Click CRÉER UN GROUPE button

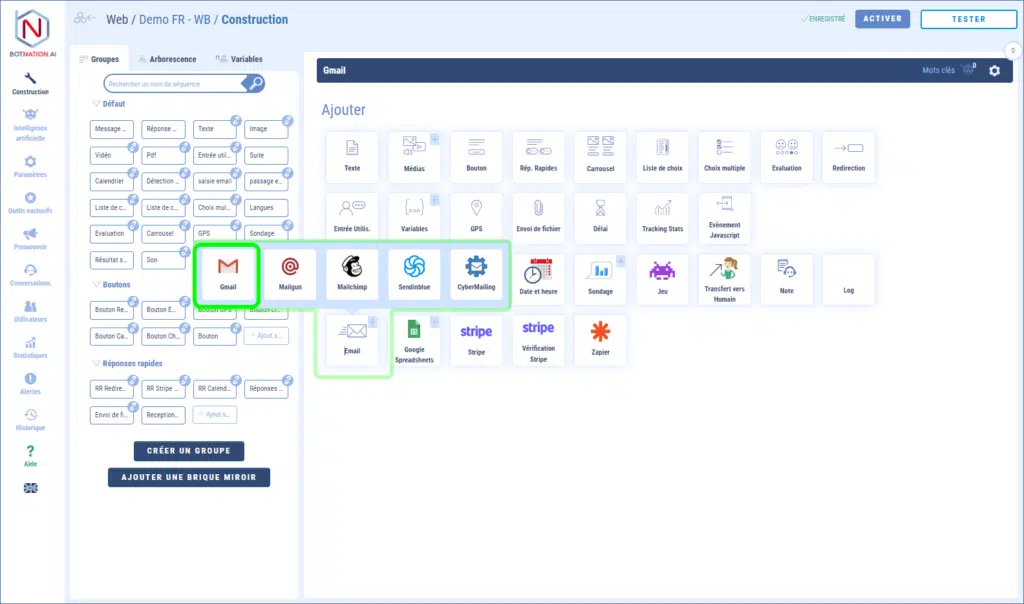pos(189,451)
